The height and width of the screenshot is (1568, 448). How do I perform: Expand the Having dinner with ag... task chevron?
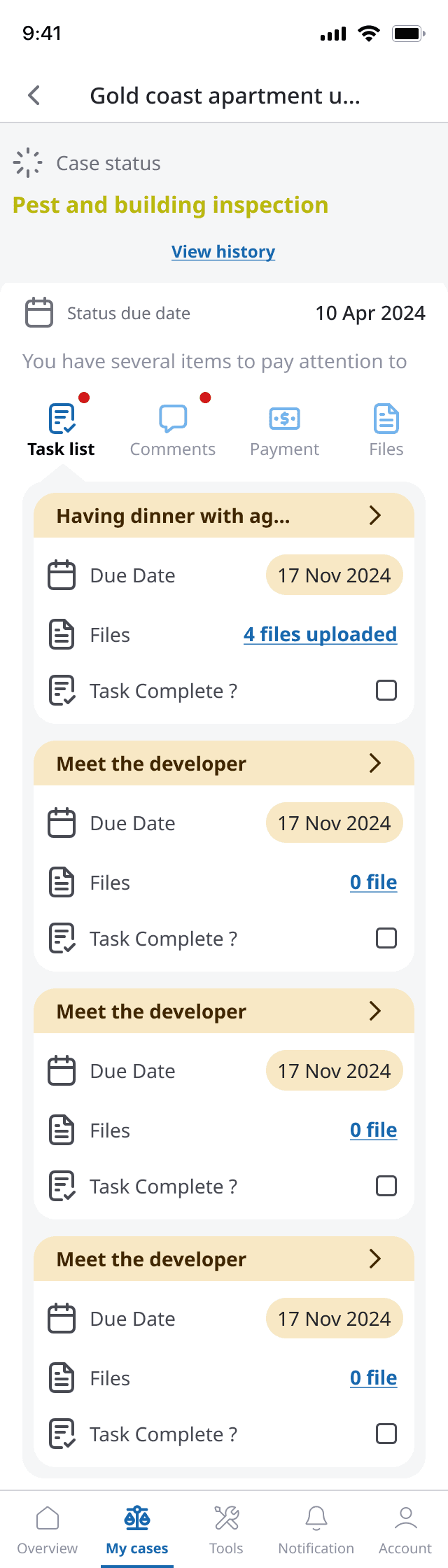pyautogui.click(x=375, y=515)
